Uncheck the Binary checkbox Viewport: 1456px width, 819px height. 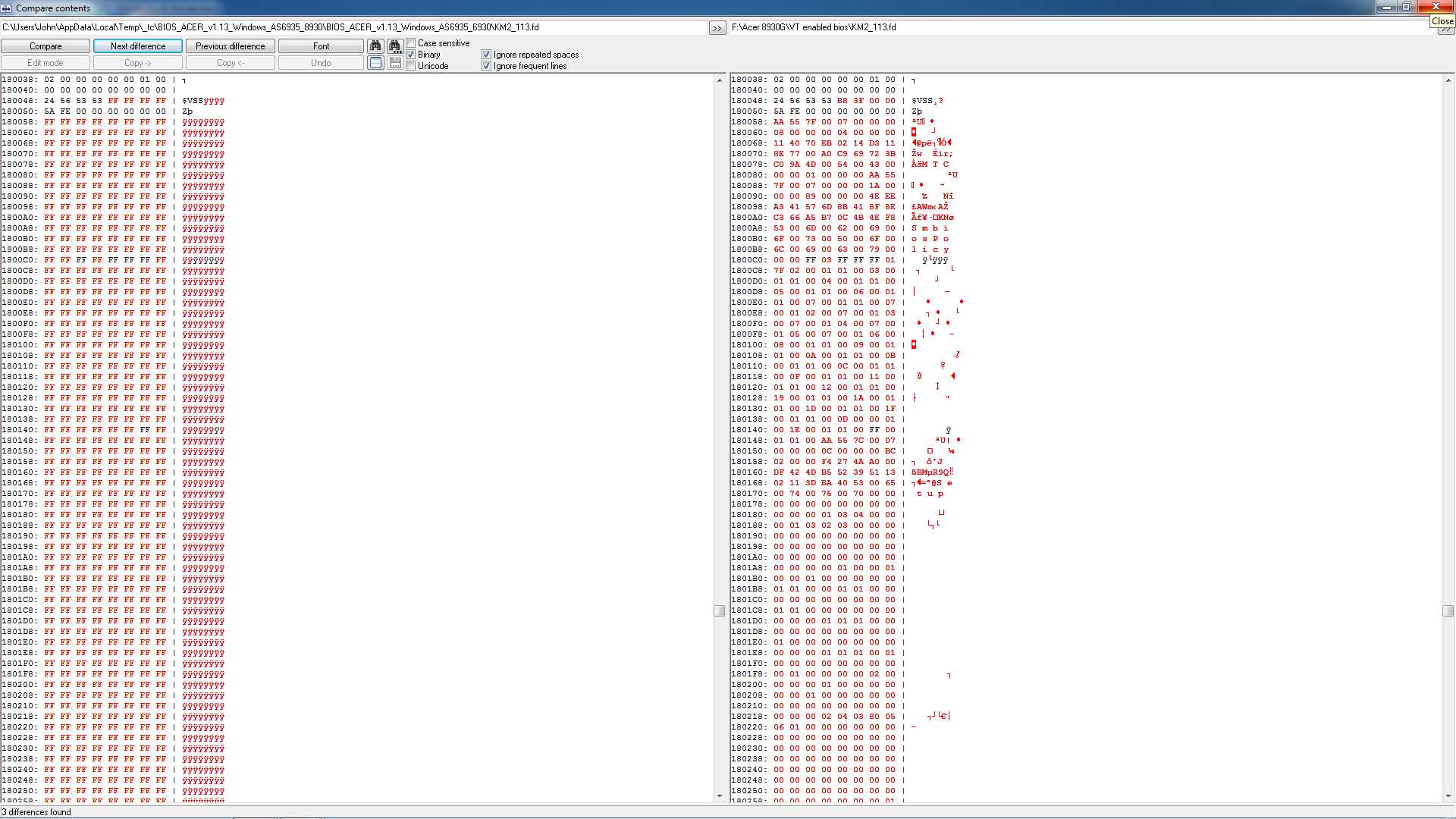(411, 55)
